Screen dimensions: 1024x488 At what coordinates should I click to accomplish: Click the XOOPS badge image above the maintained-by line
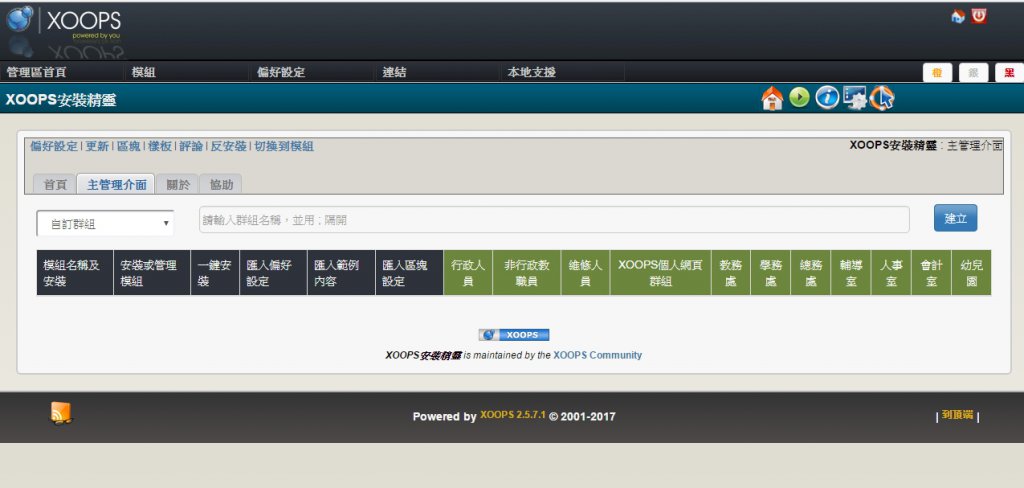click(x=514, y=335)
